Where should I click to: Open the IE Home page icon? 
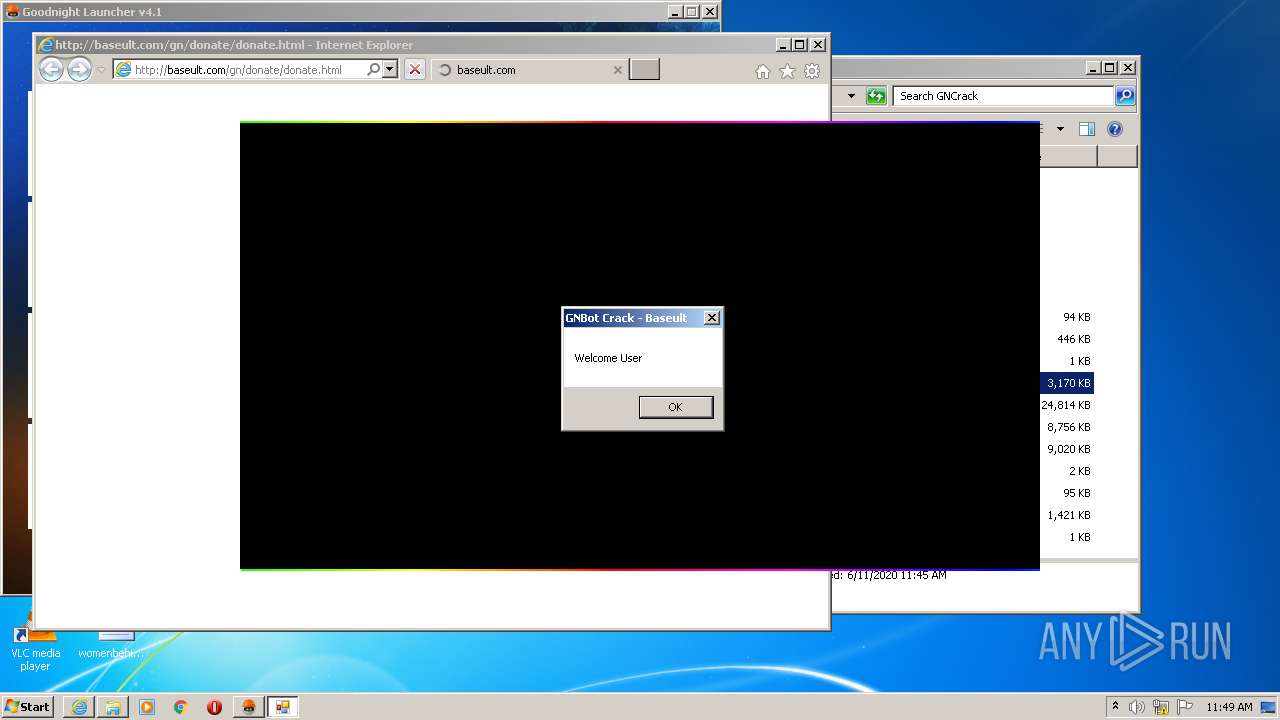763,71
